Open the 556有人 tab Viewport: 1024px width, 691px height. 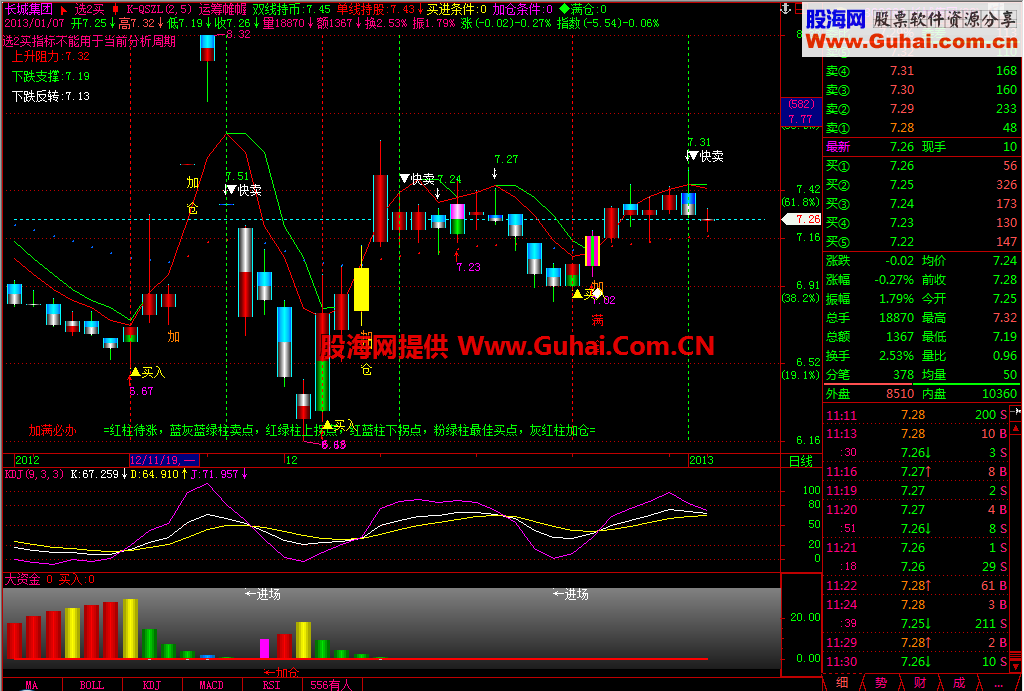pyautogui.click(x=330, y=685)
